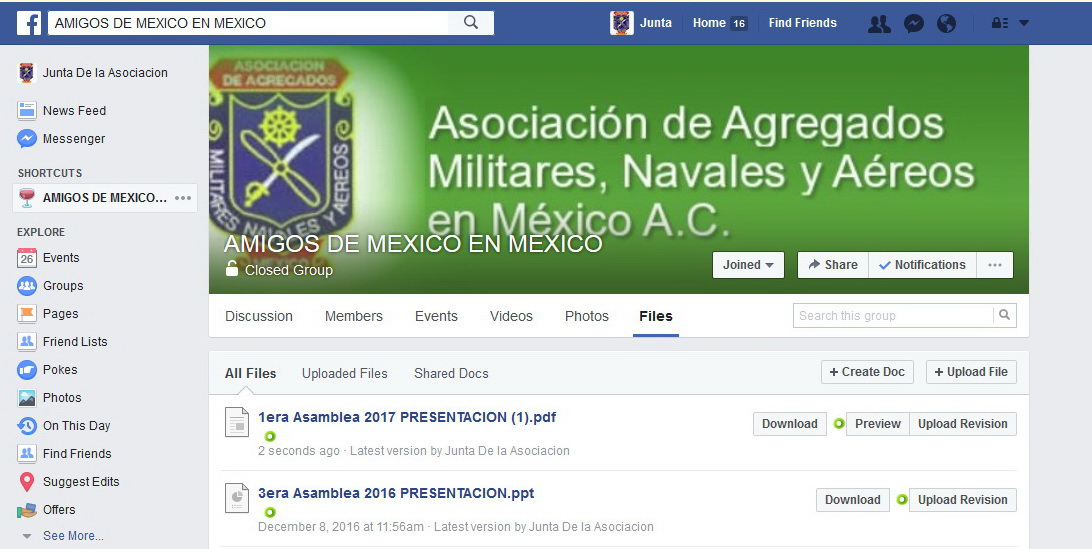The width and height of the screenshot is (1092, 549).
Task: Switch to the Videos tab
Action: (x=511, y=316)
